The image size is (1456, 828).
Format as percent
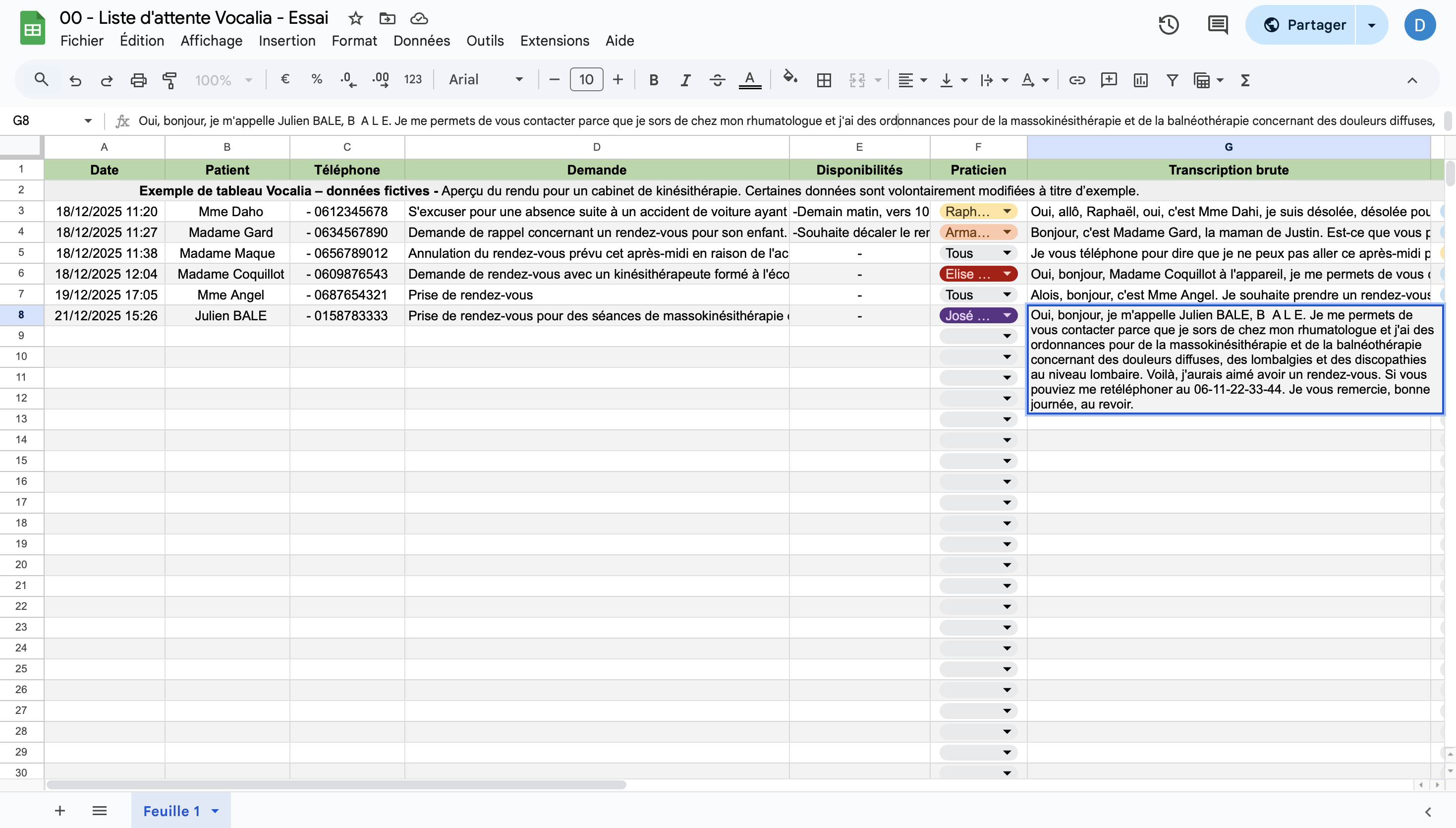317,80
